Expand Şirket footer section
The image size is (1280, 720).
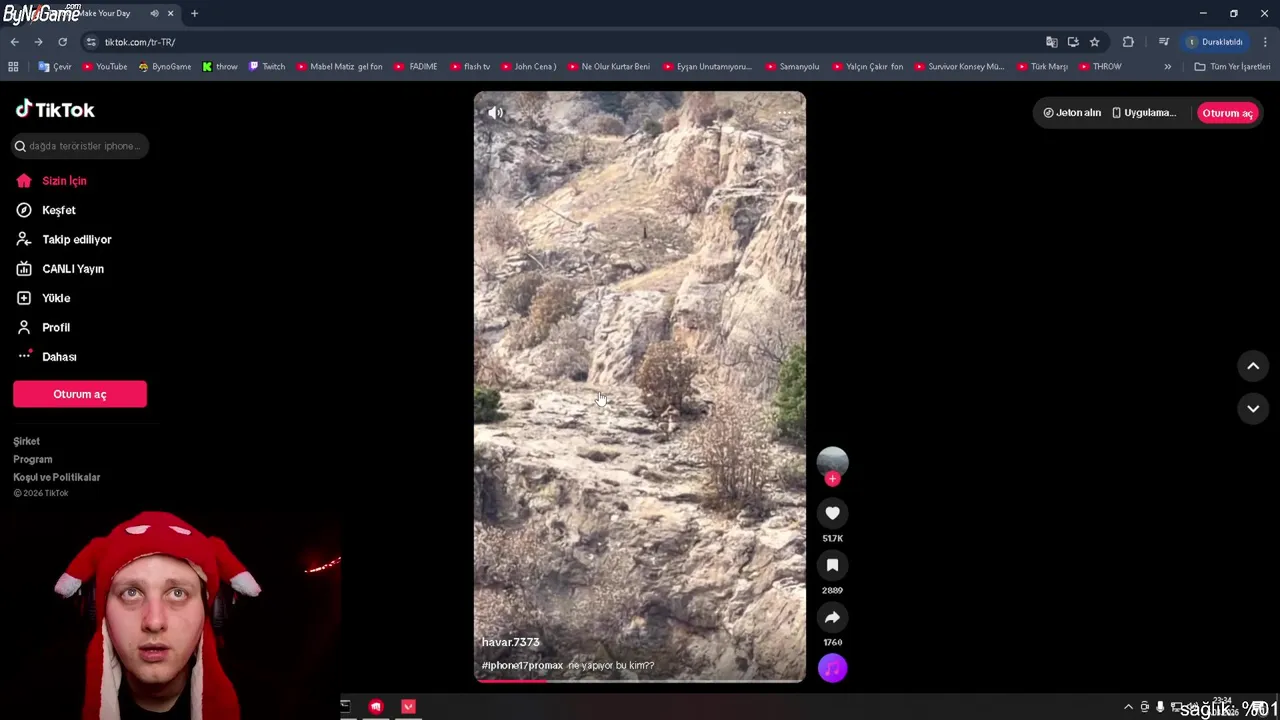click(27, 441)
